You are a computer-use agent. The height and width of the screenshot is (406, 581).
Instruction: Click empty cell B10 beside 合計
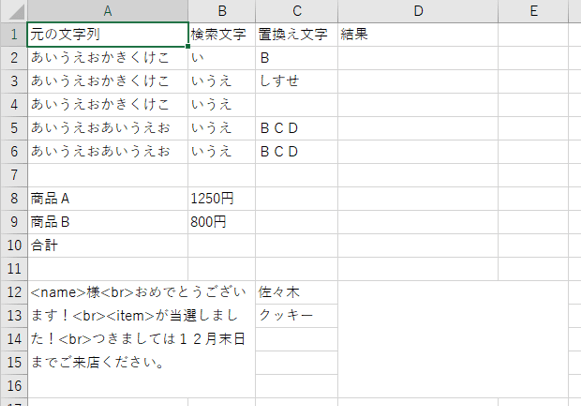tap(222, 245)
